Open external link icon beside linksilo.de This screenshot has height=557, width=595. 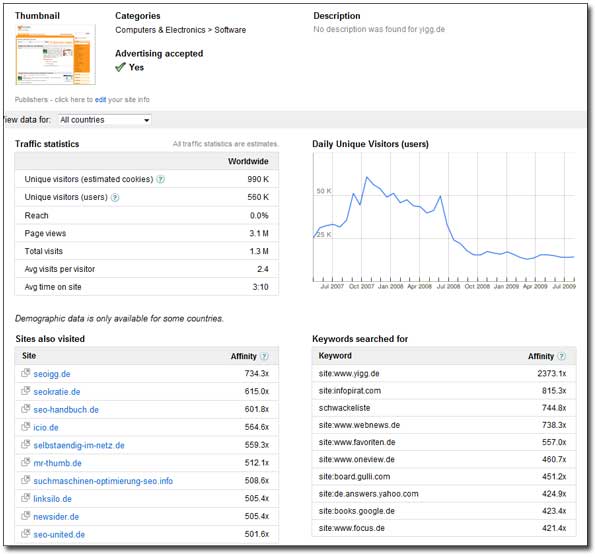click(25, 498)
